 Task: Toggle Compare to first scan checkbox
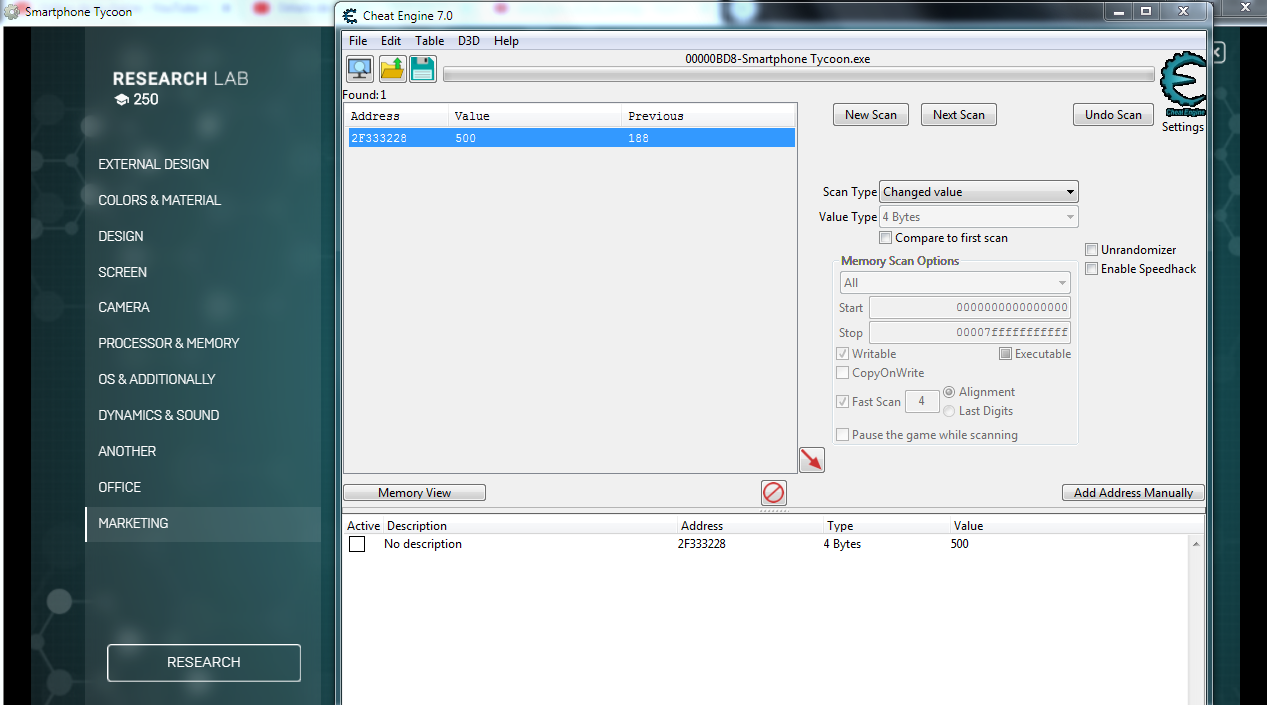point(886,238)
